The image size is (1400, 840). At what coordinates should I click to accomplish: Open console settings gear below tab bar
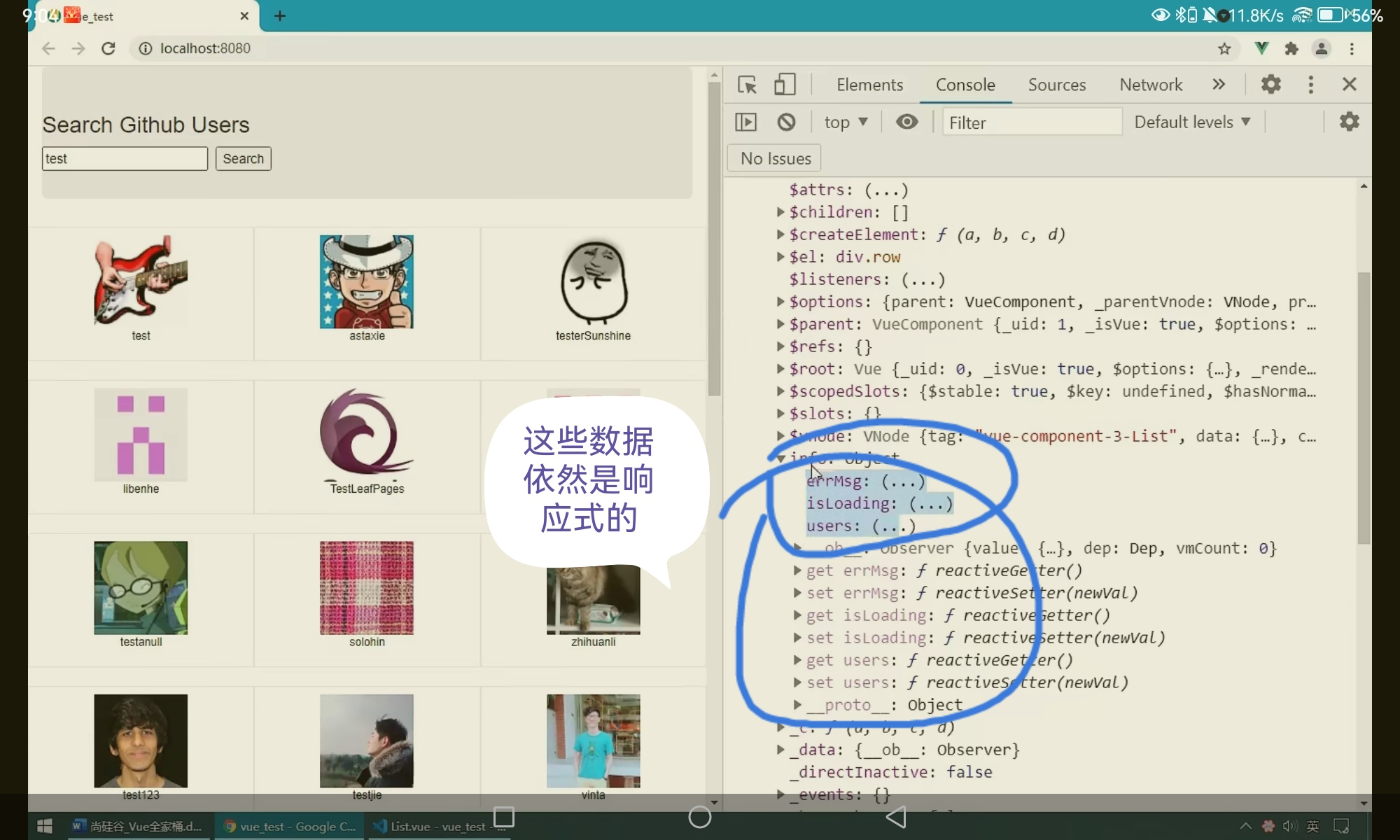click(1349, 122)
